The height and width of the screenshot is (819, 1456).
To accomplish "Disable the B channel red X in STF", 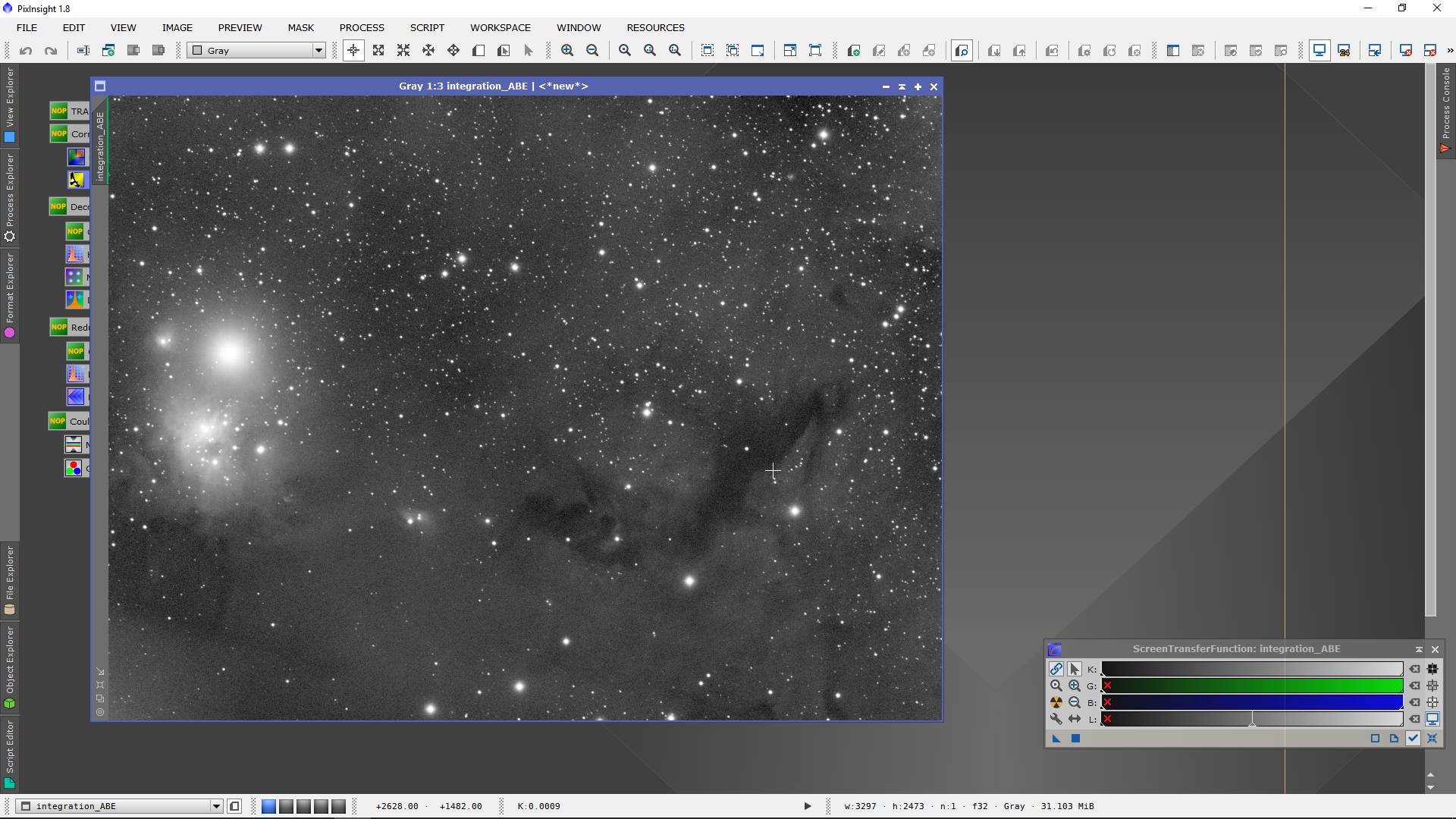I will [x=1107, y=702].
